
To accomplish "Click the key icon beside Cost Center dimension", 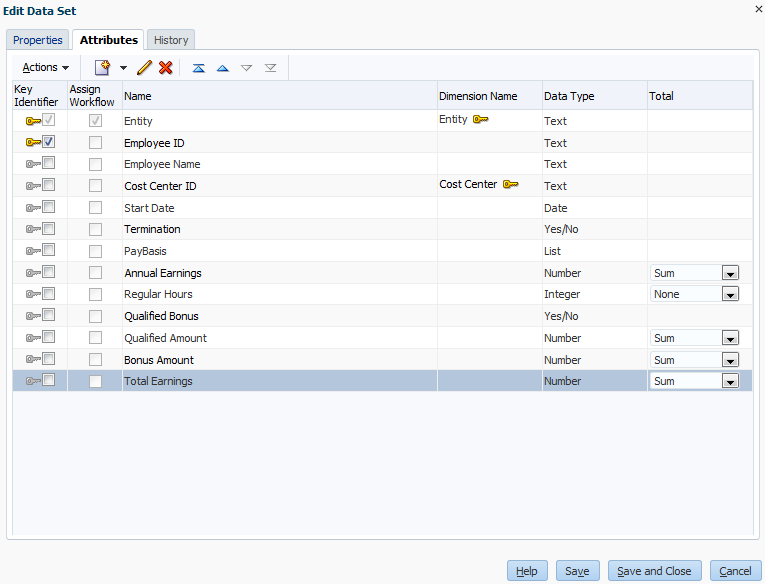I will click(x=510, y=184).
